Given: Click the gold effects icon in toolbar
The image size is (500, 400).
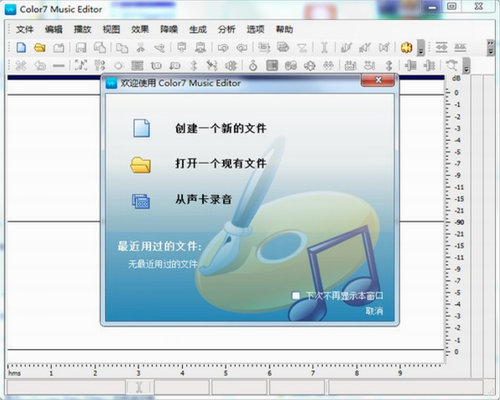Looking at the screenshot, I should [406, 48].
